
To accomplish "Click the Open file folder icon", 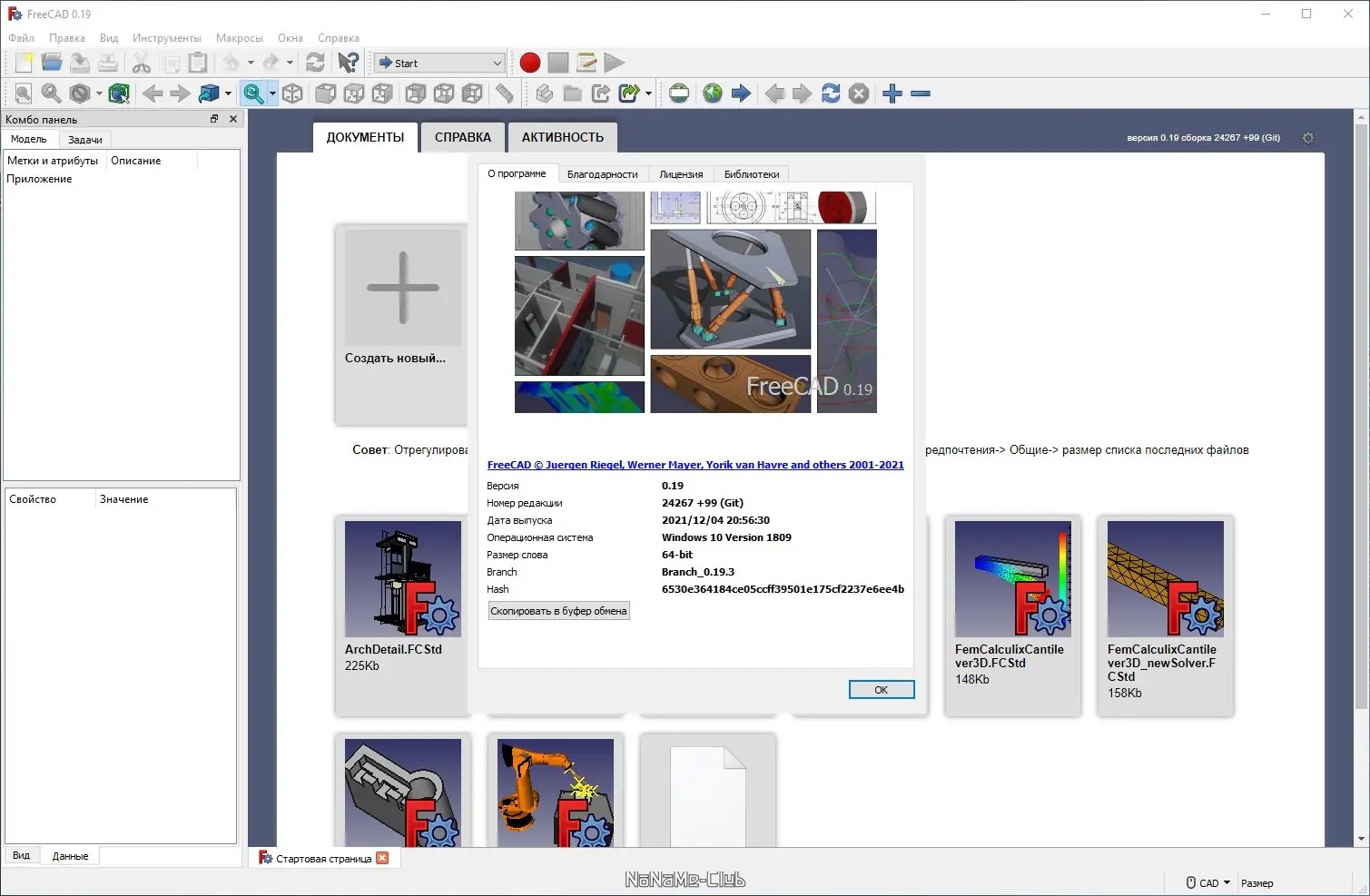I will tap(52, 63).
